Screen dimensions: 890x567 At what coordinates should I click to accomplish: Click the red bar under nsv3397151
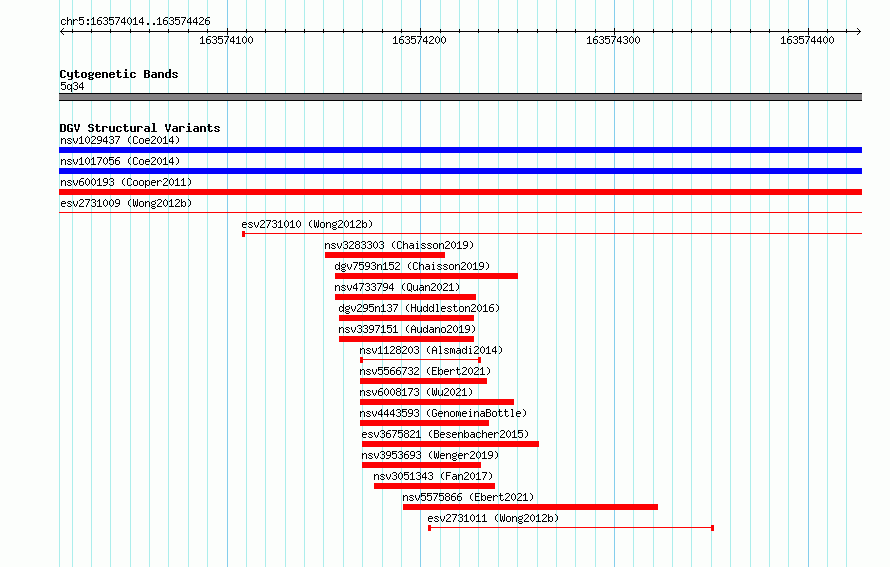coord(406,339)
